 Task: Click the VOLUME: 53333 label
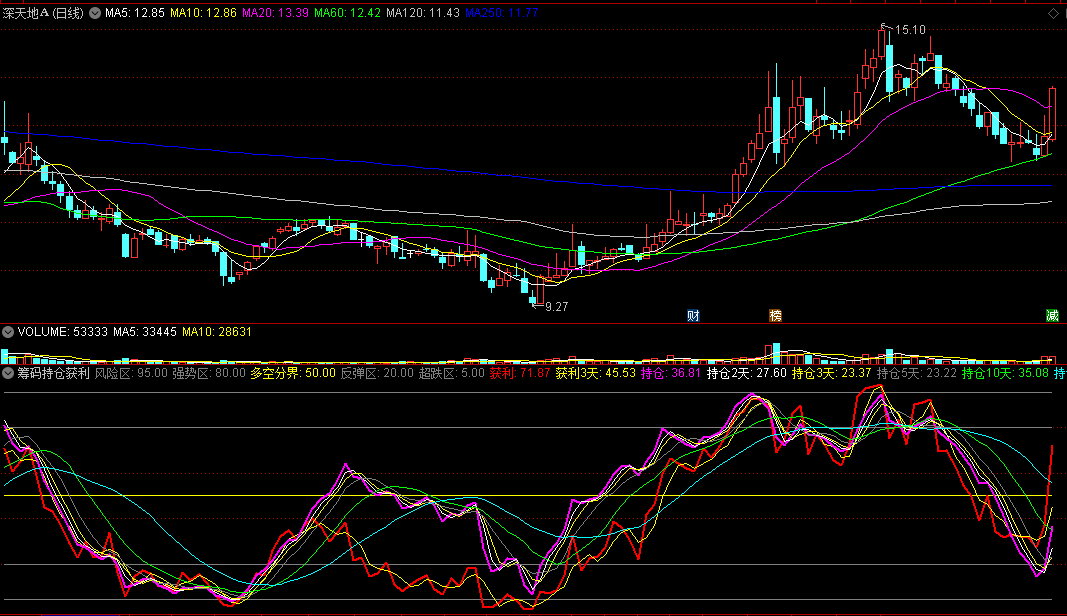click(63, 332)
